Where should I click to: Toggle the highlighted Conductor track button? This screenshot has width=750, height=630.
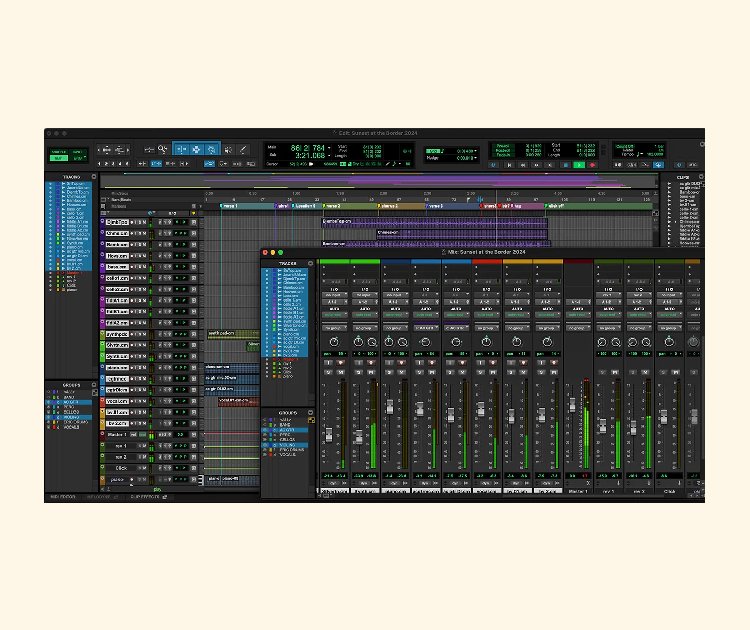pyautogui.click(x=659, y=165)
